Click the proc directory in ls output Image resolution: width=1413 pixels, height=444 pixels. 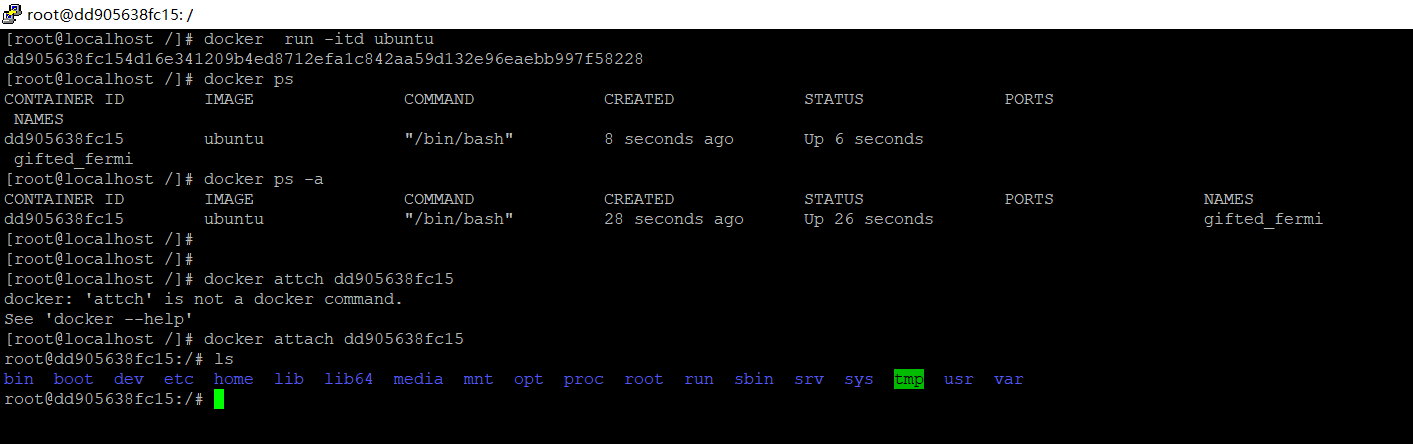(x=584, y=379)
